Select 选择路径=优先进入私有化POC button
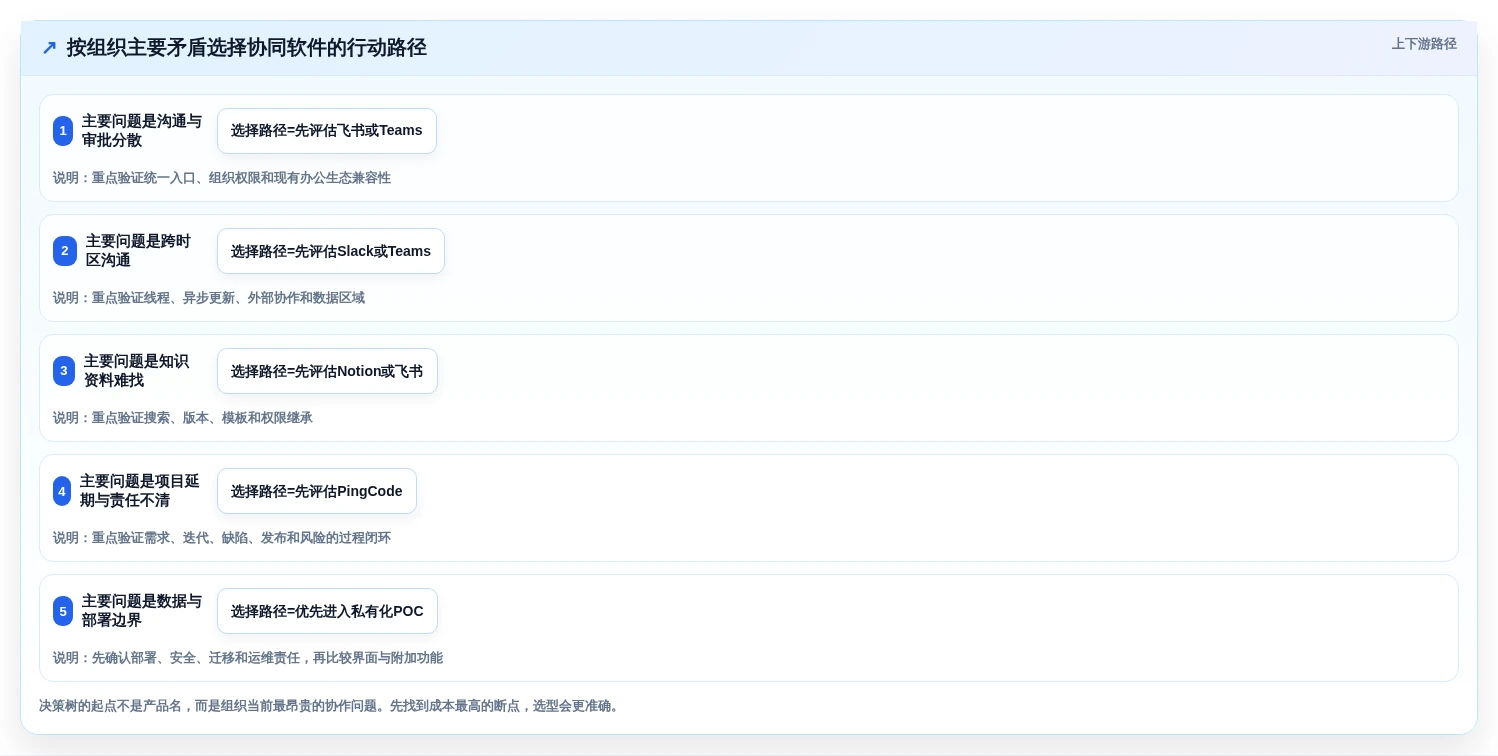The height and width of the screenshot is (756, 1498). (x=327, y=611)
